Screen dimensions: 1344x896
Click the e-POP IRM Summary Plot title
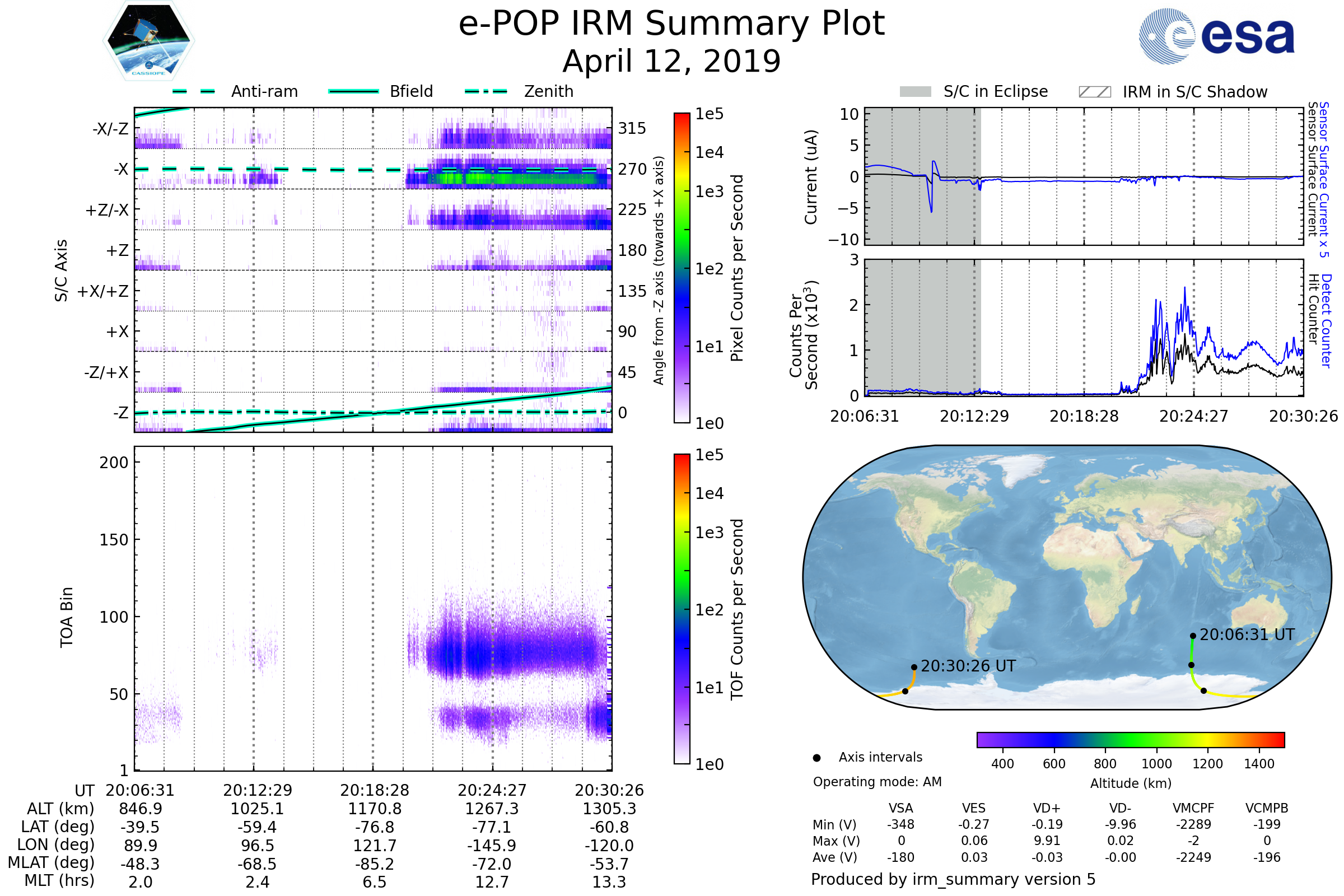(x=671, y=24)
